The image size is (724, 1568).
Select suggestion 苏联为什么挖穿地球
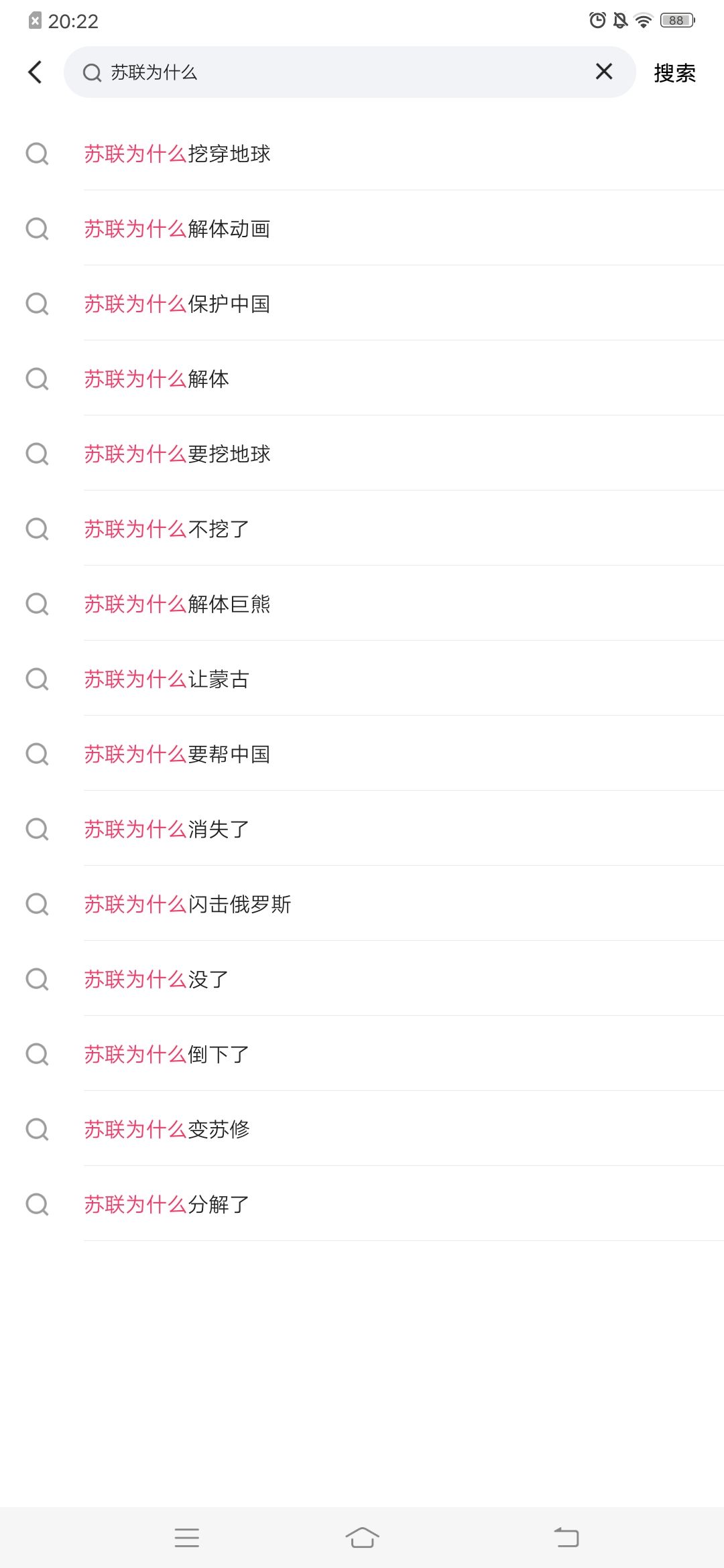(177, 154)
